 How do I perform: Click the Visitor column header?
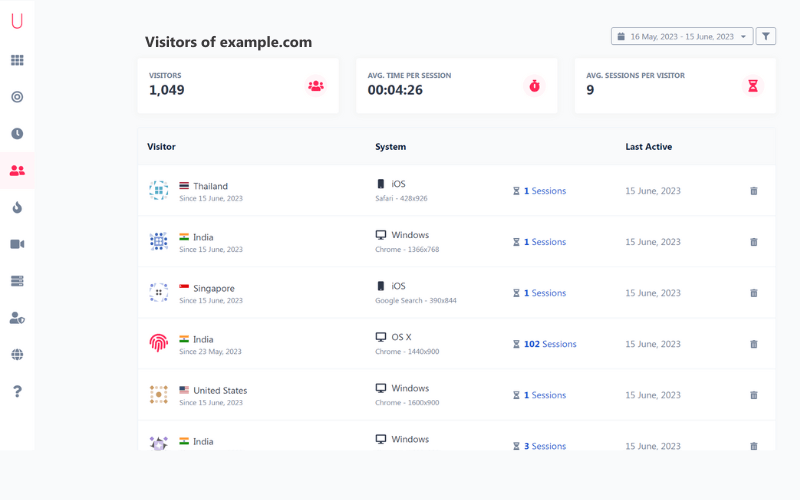pos(161,146)
